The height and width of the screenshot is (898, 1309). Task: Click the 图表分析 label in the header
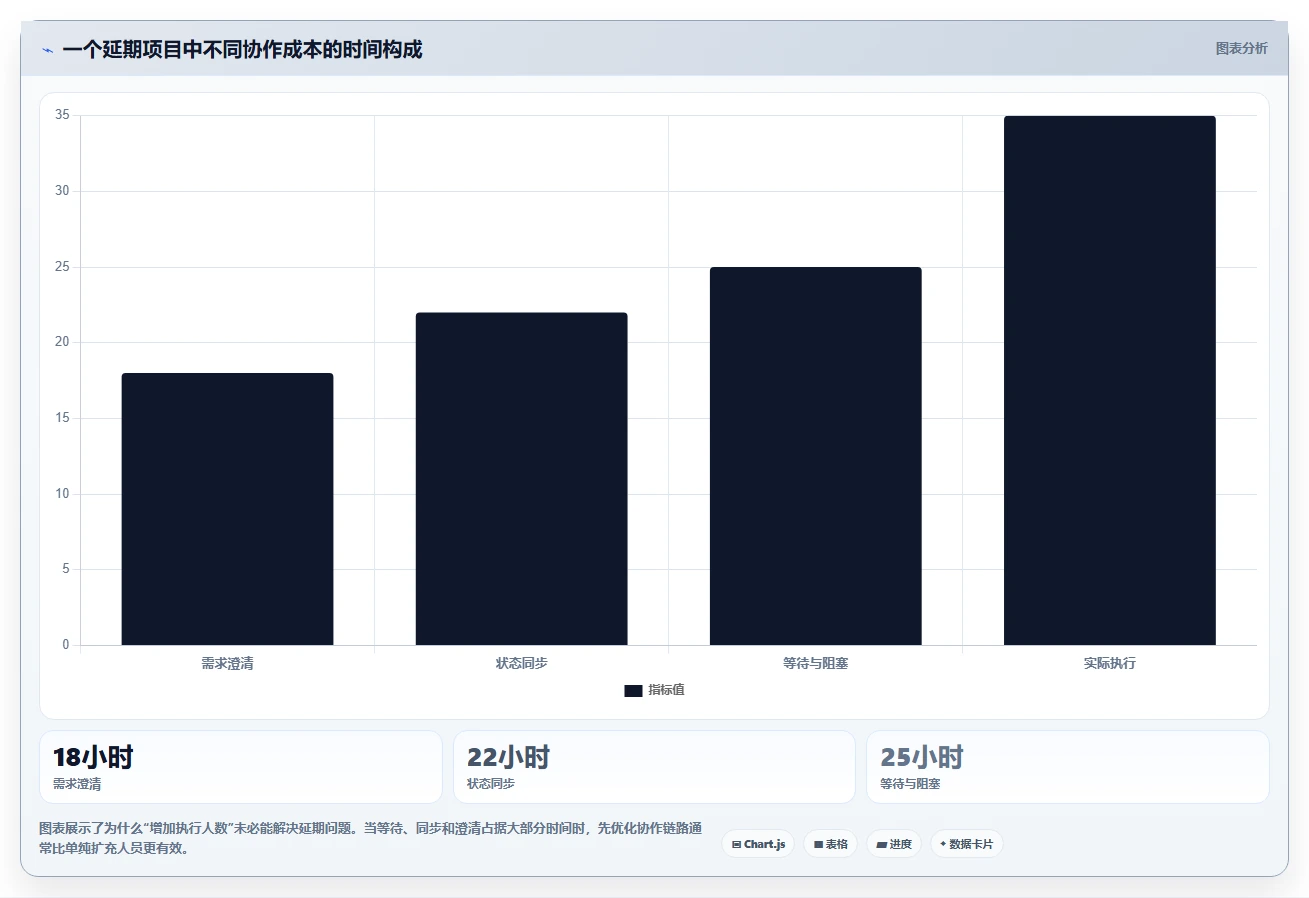click(1241, 48)
